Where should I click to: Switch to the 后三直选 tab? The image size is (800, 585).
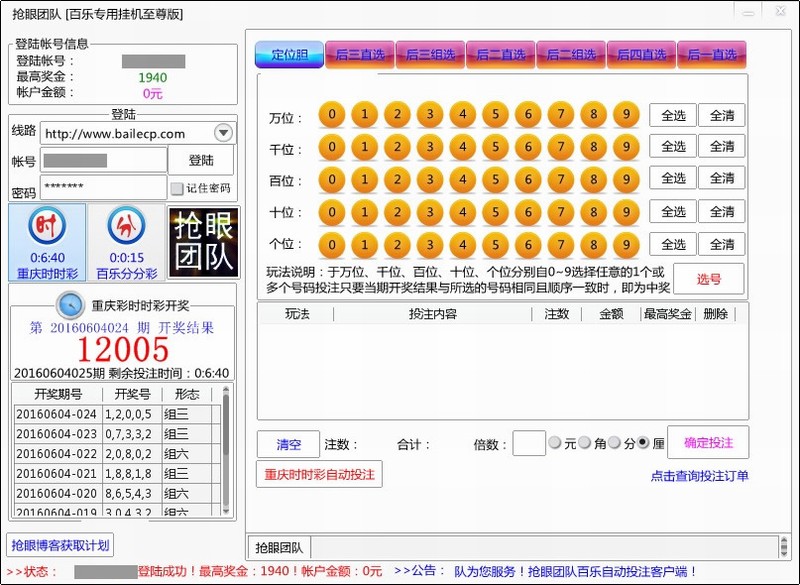[x=360, y=55]
